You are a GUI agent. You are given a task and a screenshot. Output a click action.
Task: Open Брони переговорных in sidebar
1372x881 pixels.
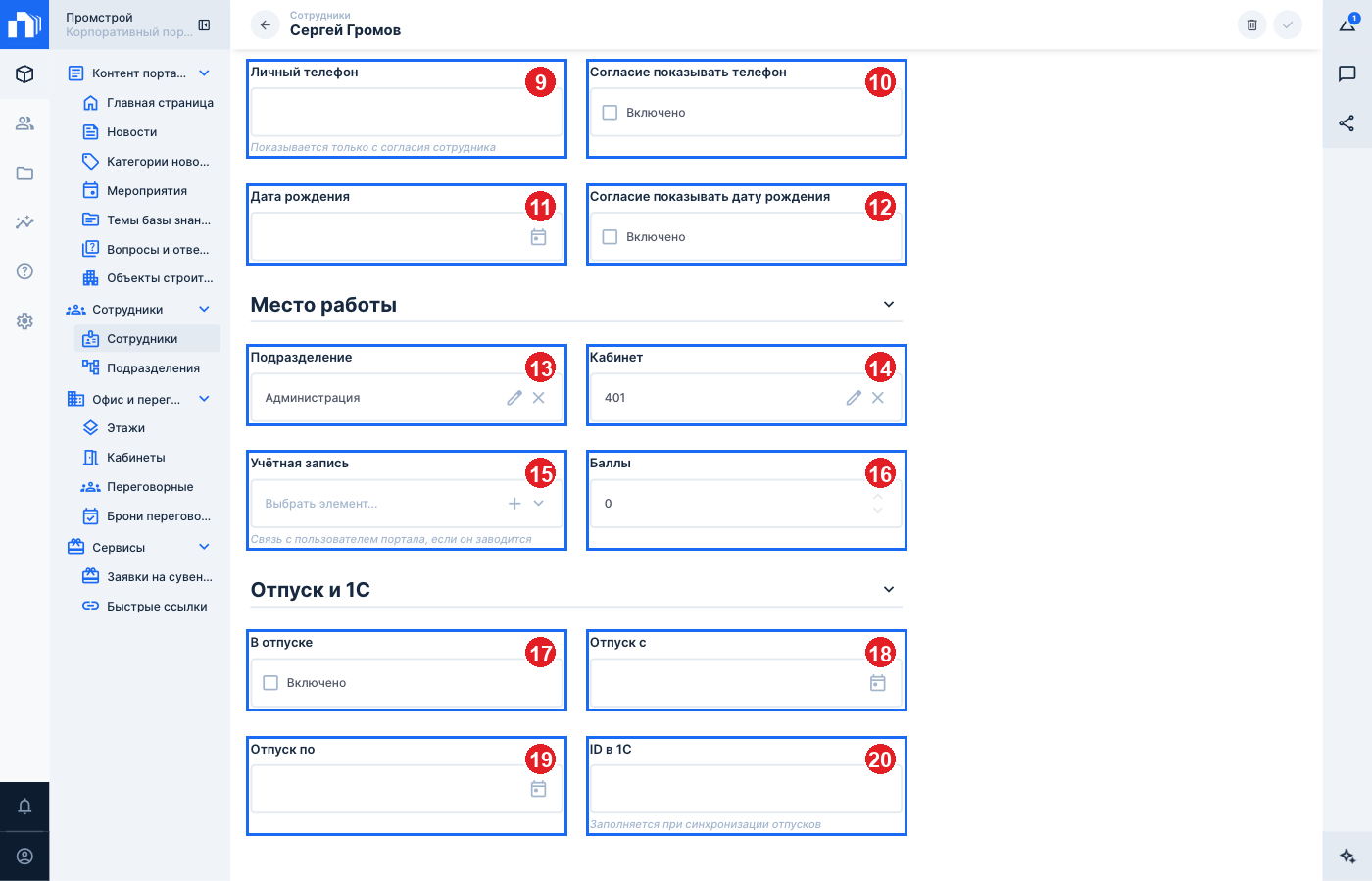coord(149,516)
